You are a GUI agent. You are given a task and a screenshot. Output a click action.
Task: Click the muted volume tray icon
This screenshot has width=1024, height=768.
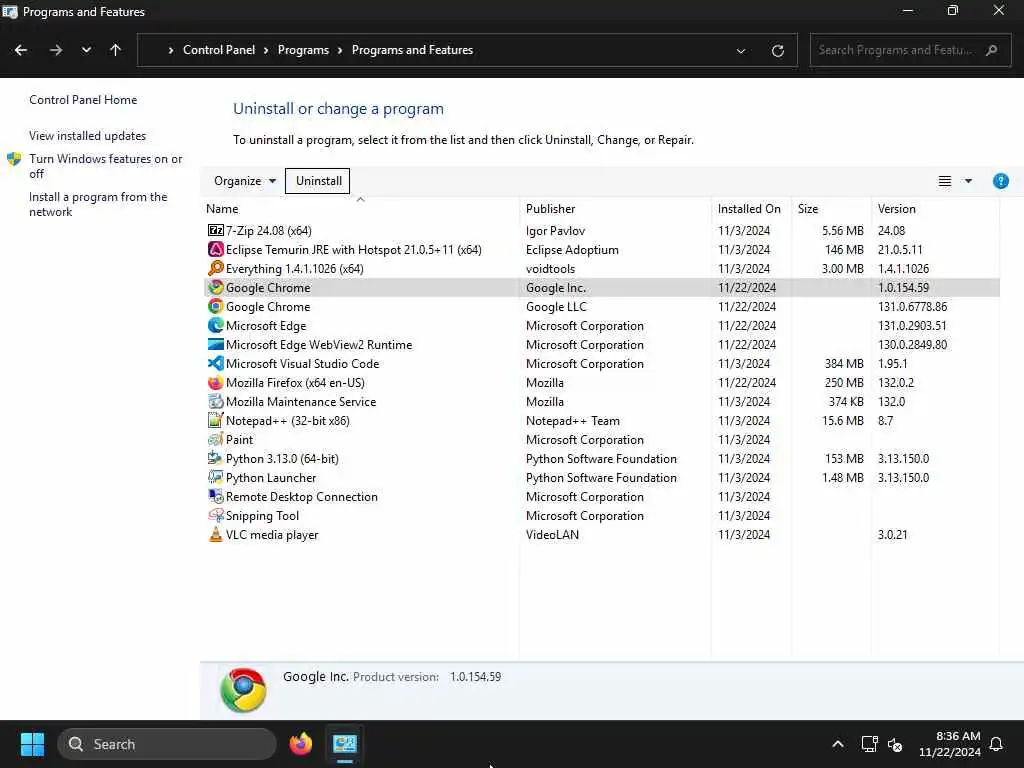tap(895, 744)
